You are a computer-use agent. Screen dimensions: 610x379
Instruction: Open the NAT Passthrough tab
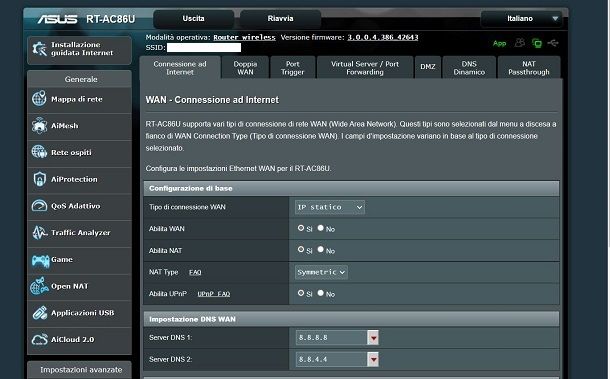(529, 68)
